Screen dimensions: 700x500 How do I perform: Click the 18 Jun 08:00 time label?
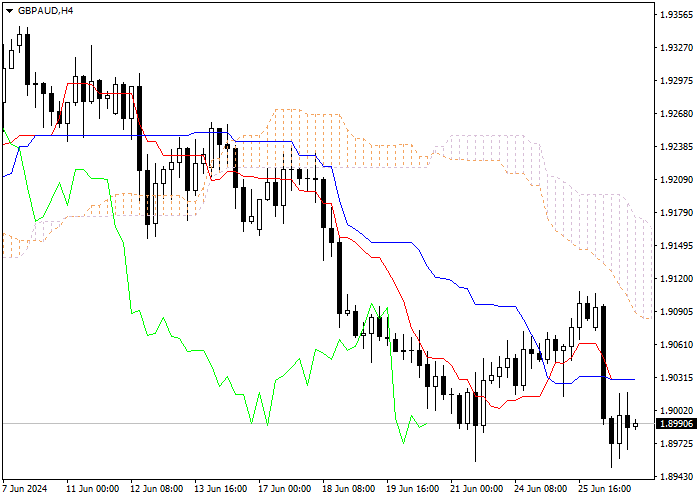[349, 489]
